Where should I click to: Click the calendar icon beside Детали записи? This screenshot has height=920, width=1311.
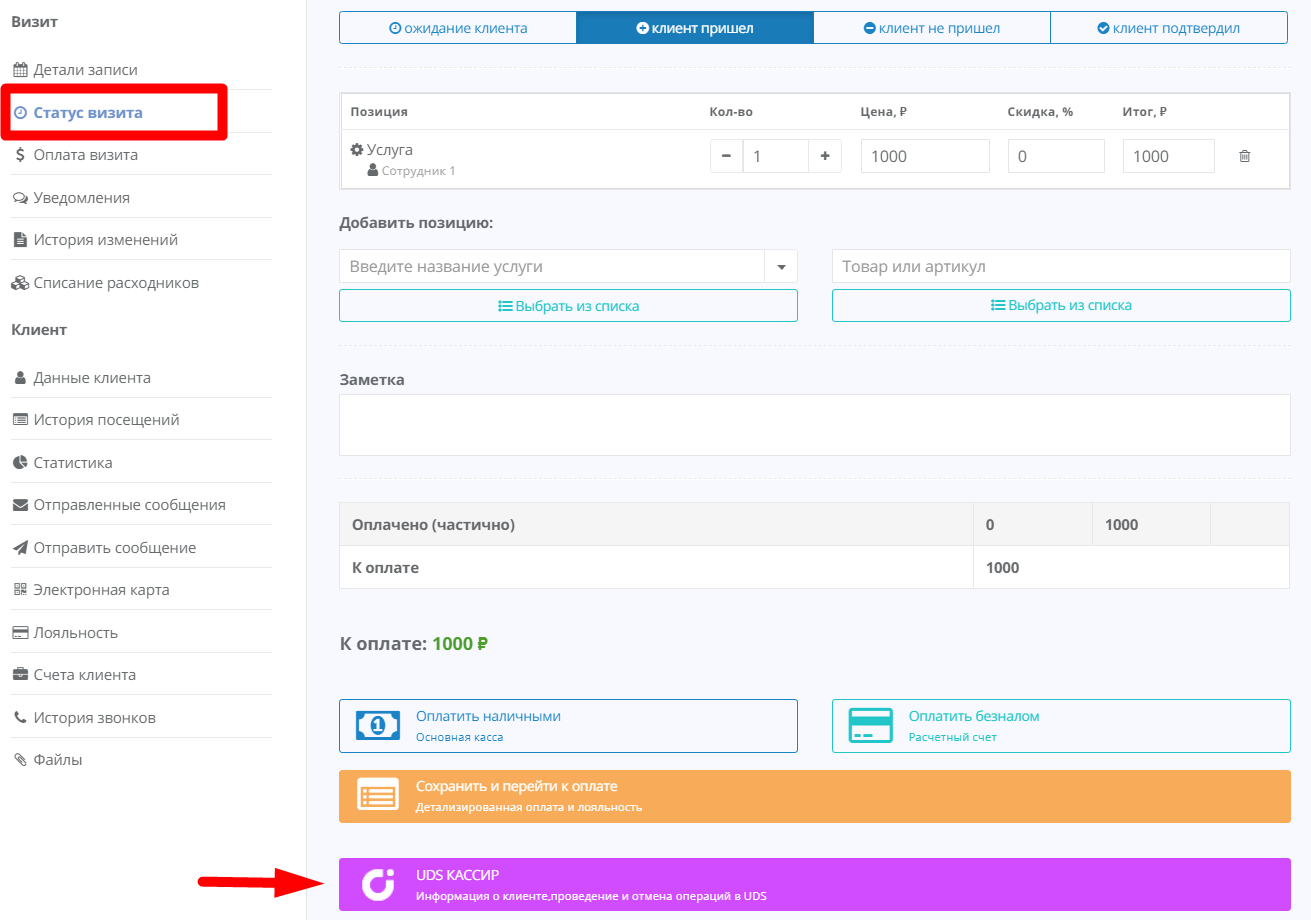coord(19,70)
